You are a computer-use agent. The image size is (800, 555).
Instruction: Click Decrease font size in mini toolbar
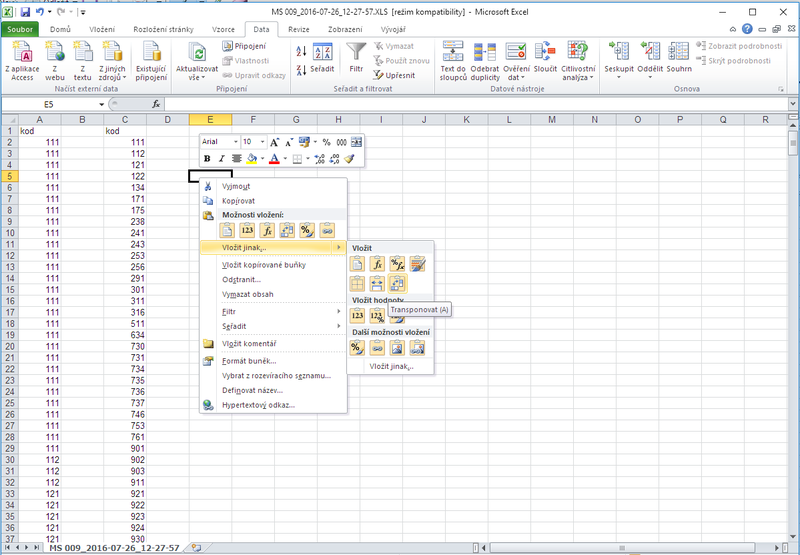click(289, 142)
